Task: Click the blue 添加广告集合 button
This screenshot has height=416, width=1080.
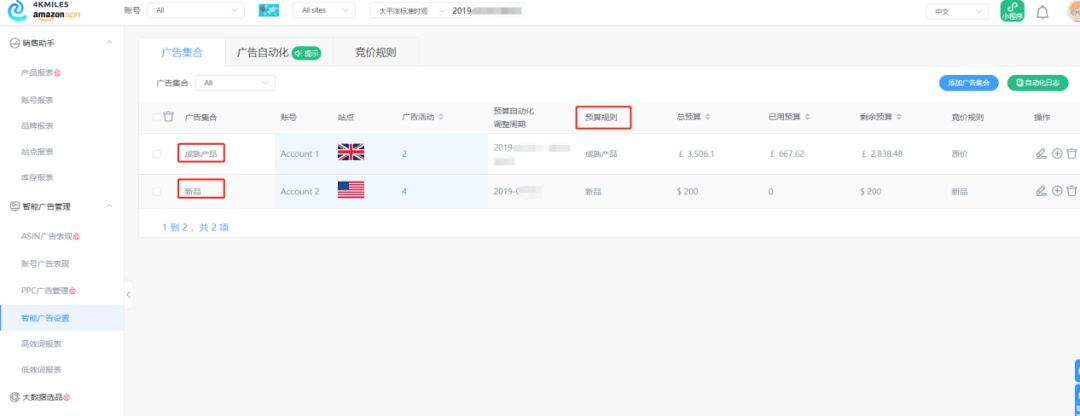Action: coord(968,83)
